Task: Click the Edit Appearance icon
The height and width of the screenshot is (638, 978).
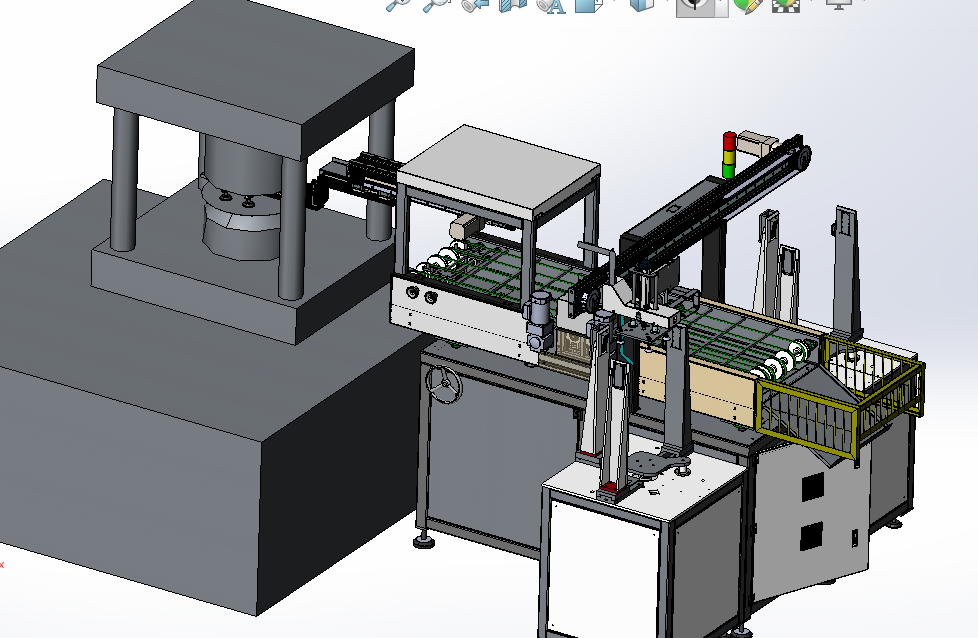Action: 747,5
